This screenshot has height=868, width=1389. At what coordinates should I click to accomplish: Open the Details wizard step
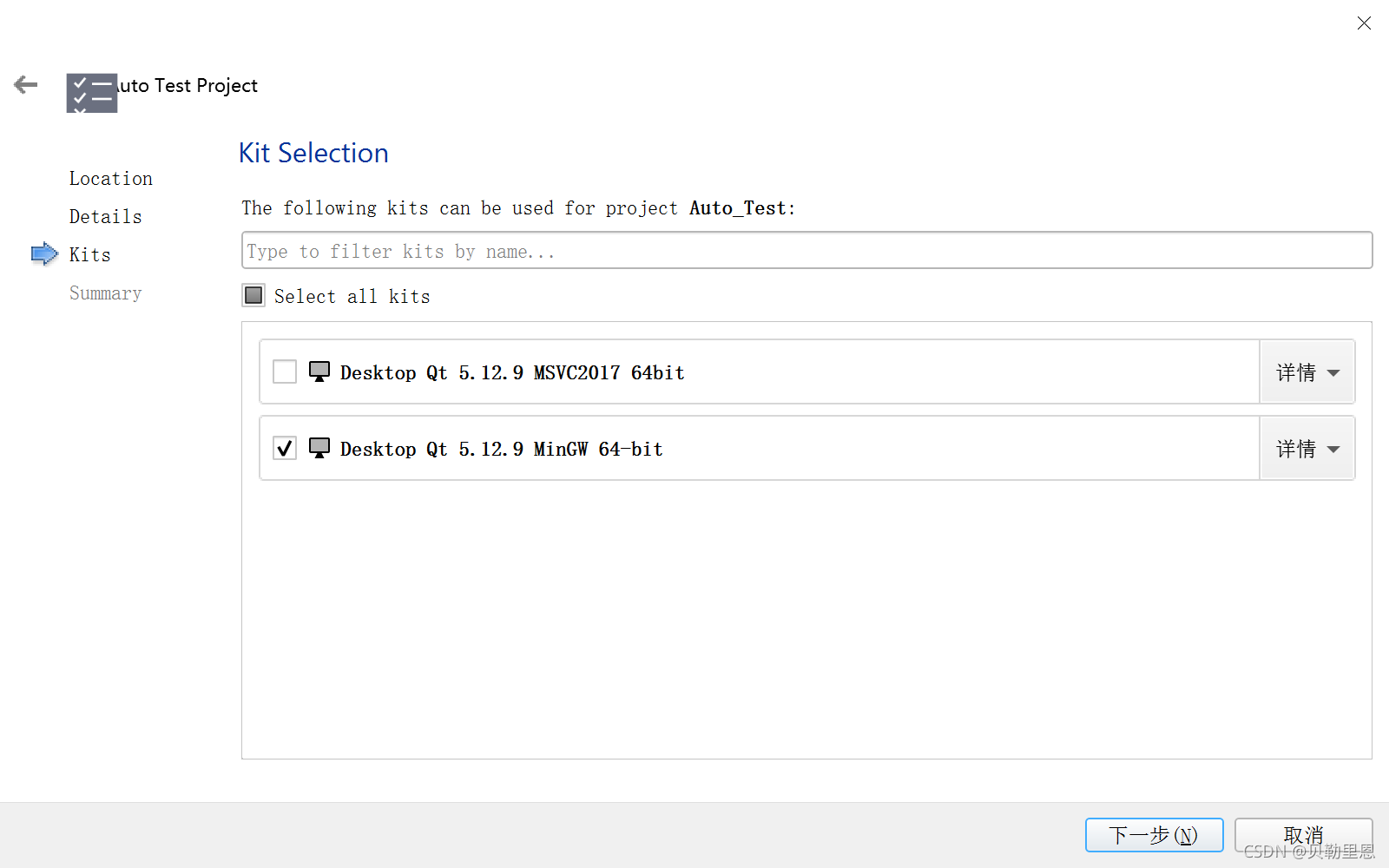106,217
